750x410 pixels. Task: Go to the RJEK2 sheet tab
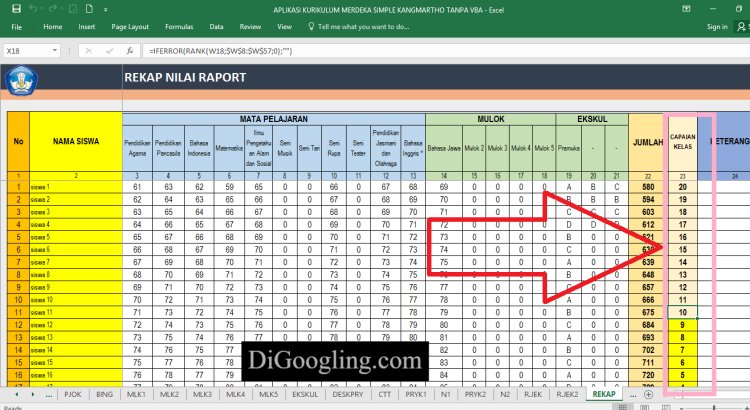(x=568, y=395)
